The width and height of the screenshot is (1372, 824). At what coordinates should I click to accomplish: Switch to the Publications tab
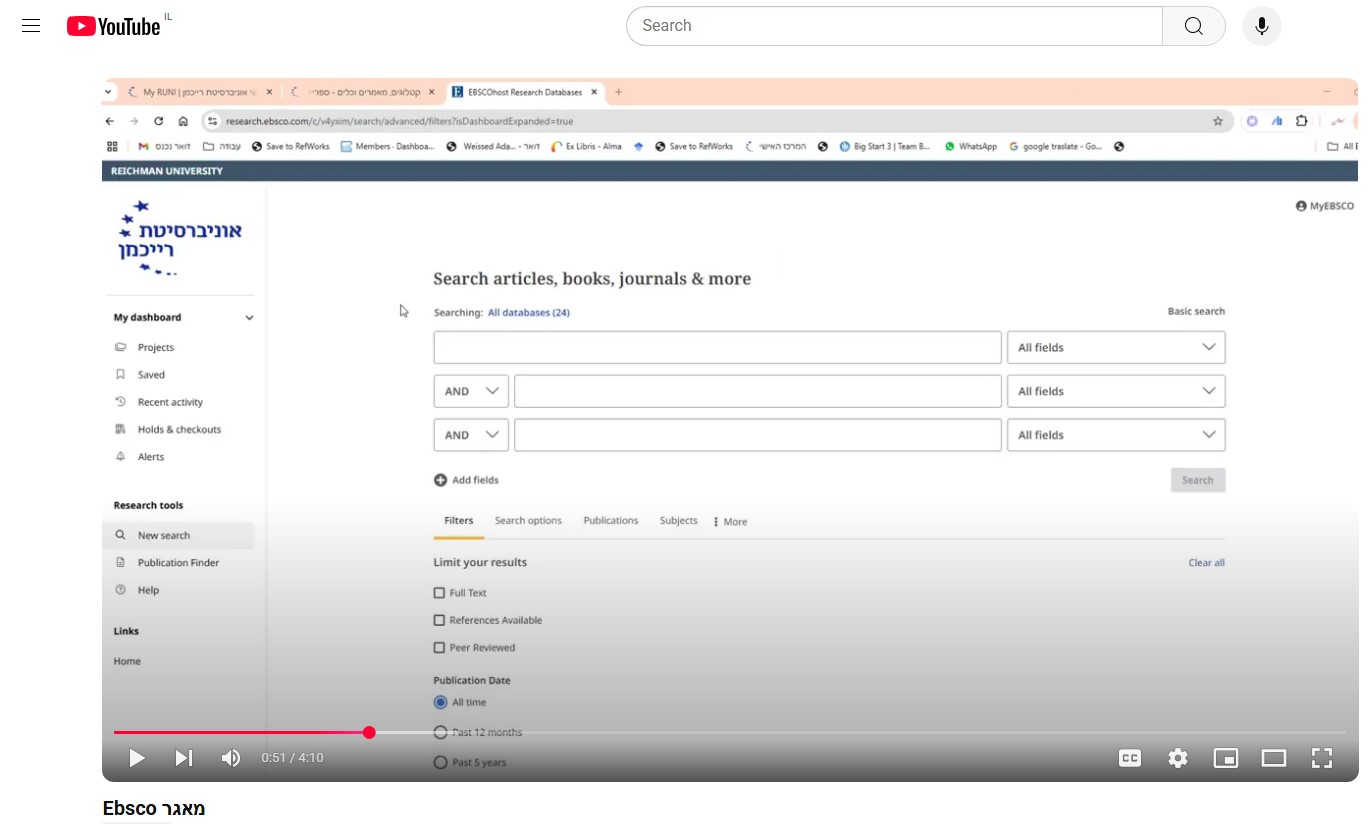[611, 521]
